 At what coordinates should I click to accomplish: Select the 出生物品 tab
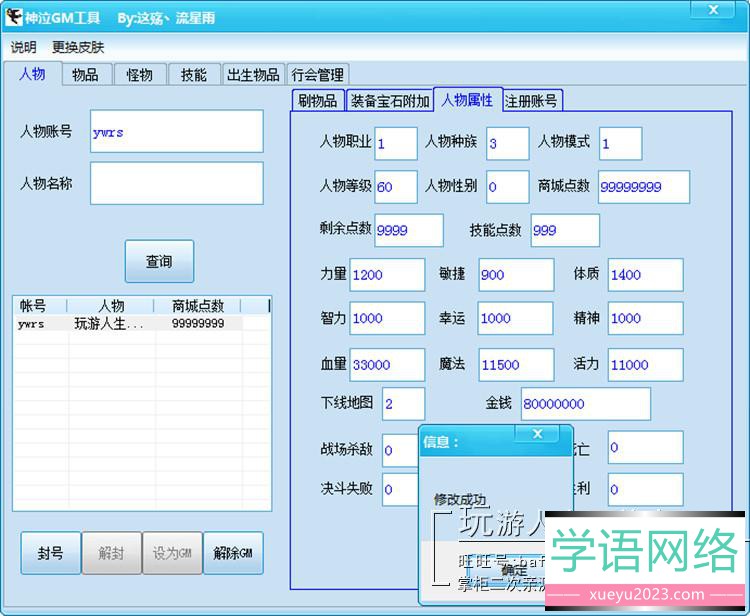pyautogui.click(x=253, y=75)
